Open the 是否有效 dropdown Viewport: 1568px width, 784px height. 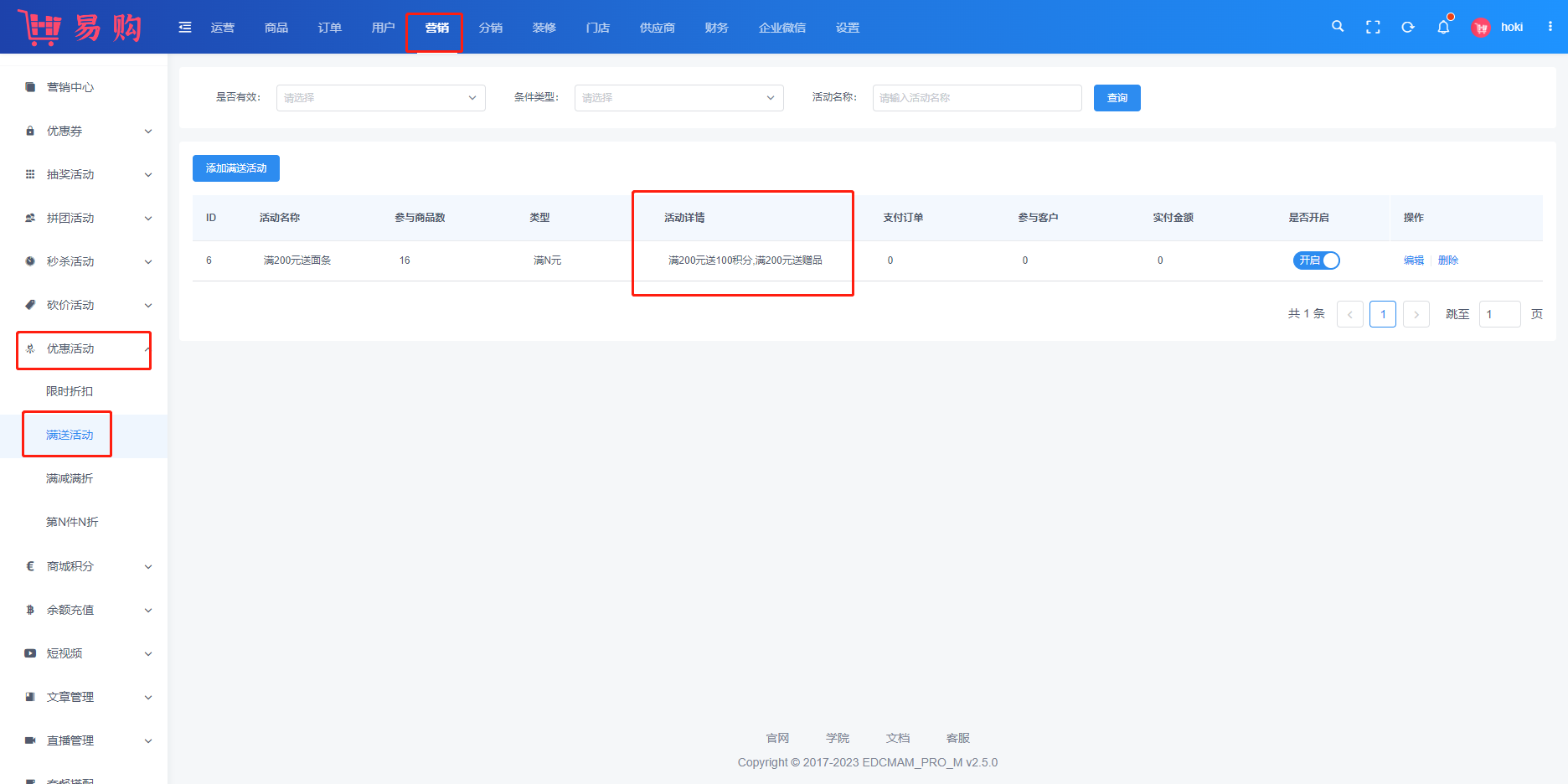coord(380,98)
